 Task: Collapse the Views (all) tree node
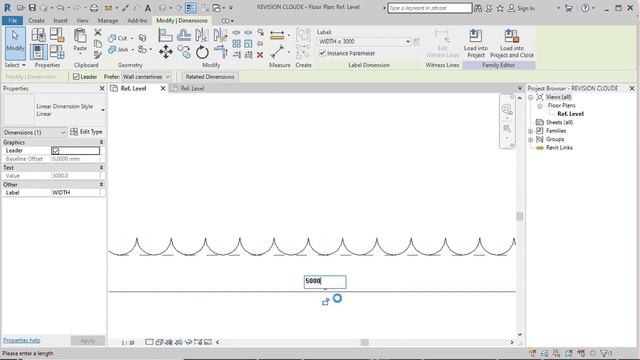coord(531,97)
